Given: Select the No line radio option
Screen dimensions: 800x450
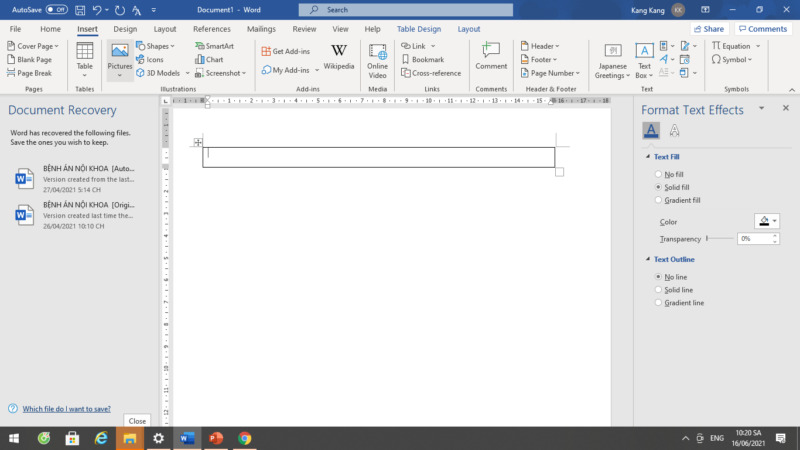Looking at the screenshot, I should click(x=658, y=277).
